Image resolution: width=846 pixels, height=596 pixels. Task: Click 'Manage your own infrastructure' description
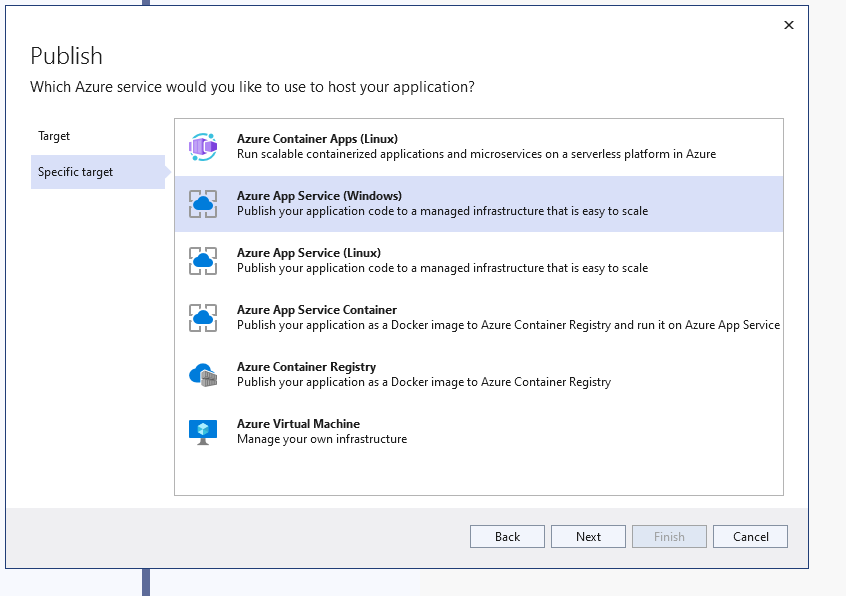point(322,439)
